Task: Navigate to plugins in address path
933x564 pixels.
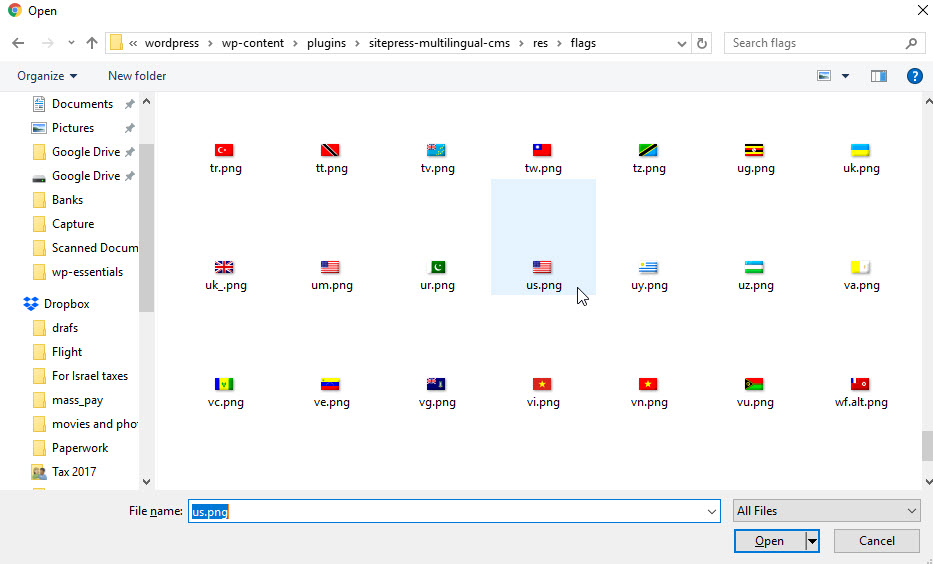Action: coord(327,43)
